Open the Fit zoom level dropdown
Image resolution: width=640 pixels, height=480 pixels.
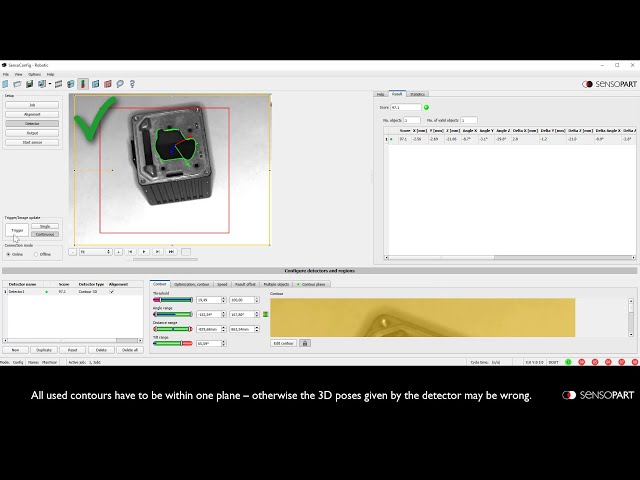click(95, 252)
